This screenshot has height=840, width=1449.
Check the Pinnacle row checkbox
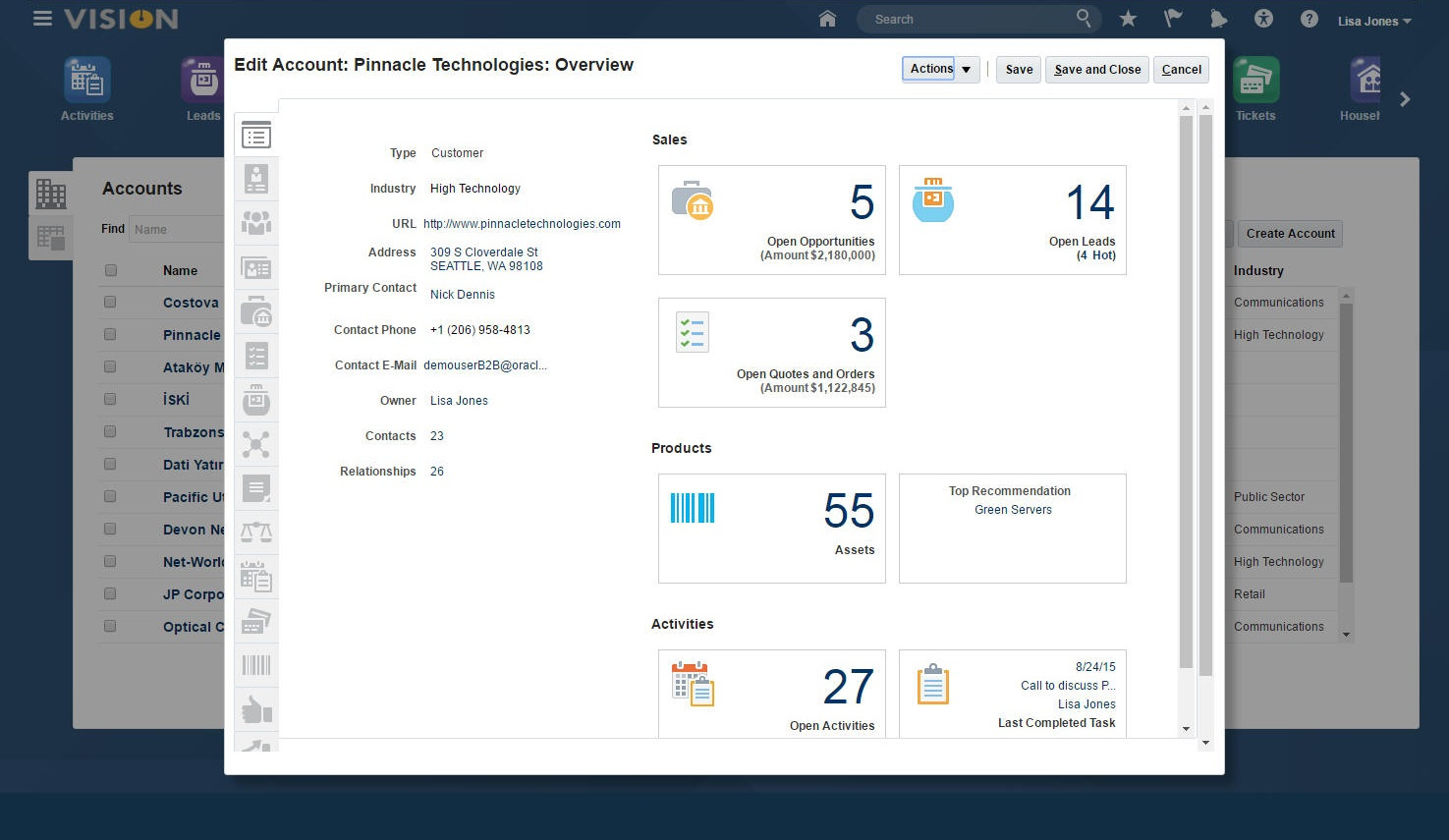coord(111,335)
